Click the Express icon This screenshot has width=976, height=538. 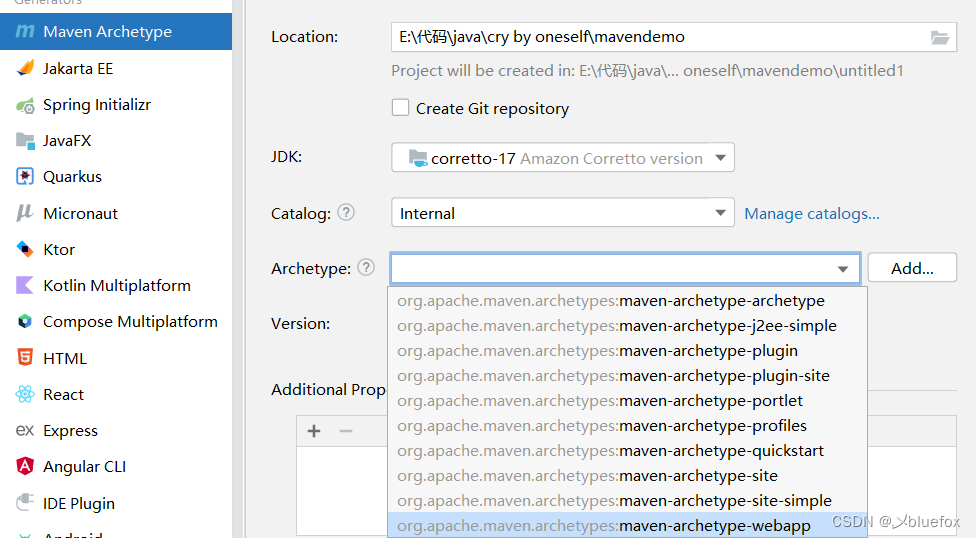(25, 430)
